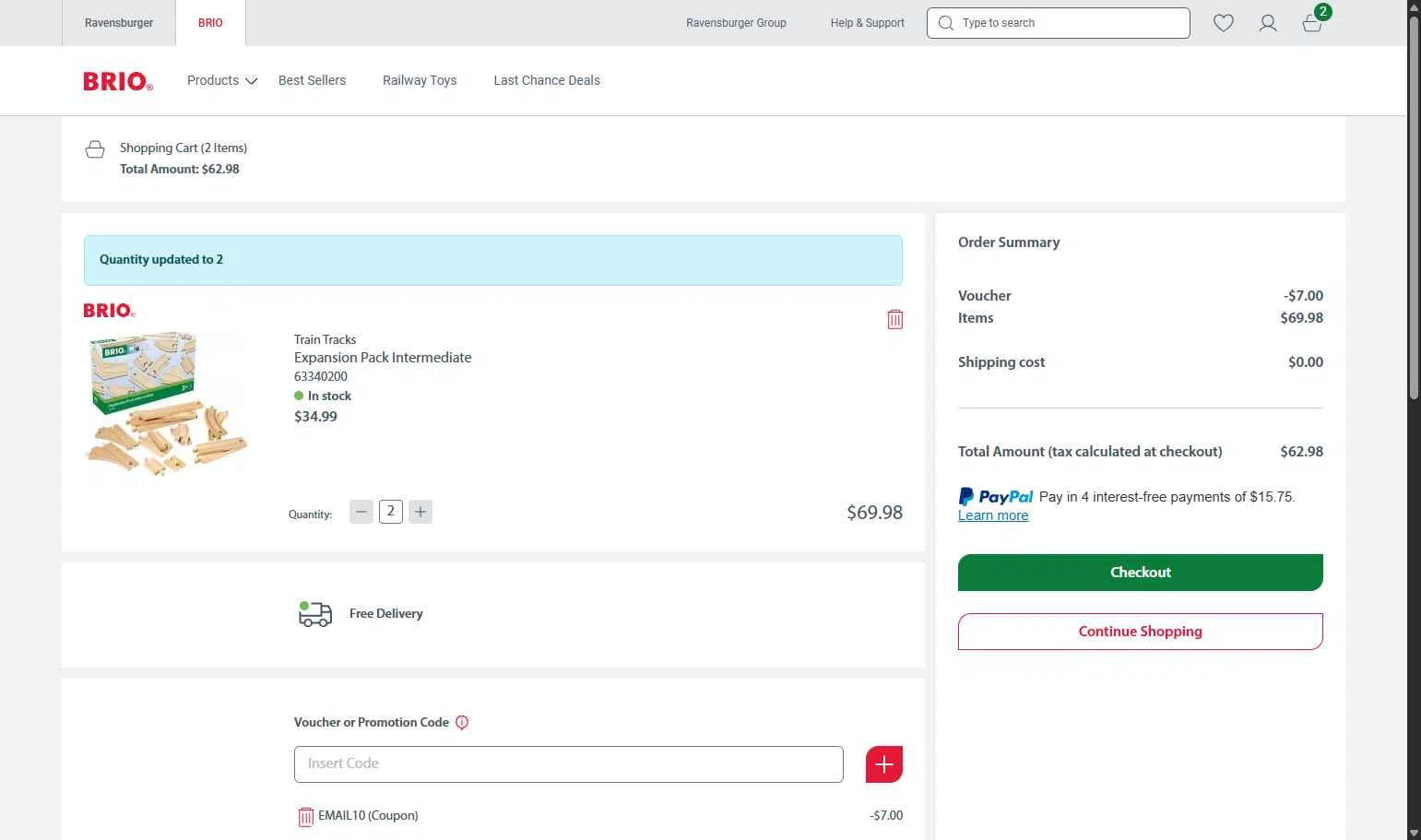Select the BRIO tab
This screenshot has width=1421, height=840.
point(210,23)
